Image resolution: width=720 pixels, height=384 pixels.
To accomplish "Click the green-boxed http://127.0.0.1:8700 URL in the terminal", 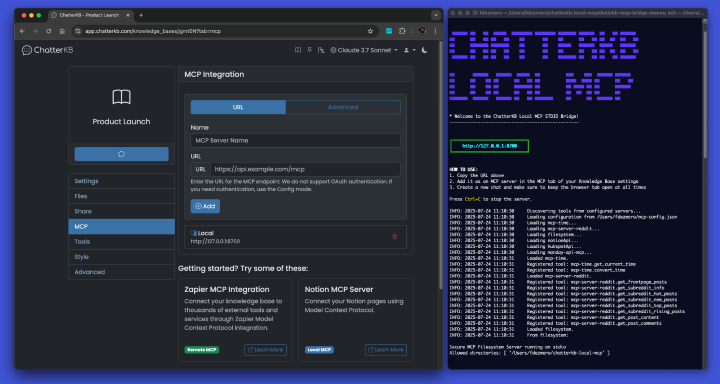I will [489, 146].
